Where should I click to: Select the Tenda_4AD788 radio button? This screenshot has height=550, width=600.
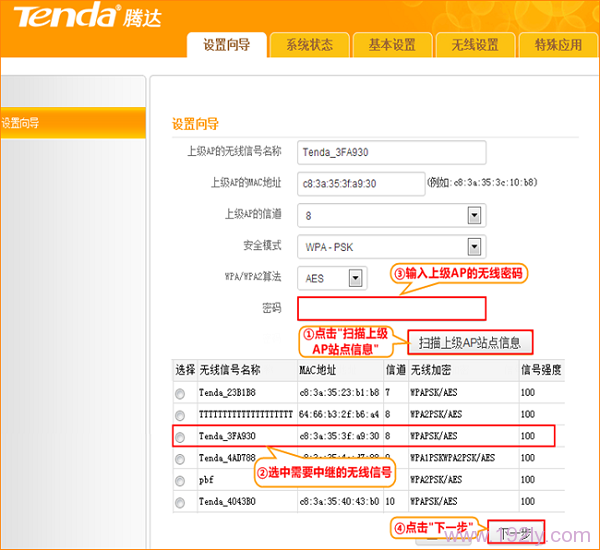click(180, 459)
